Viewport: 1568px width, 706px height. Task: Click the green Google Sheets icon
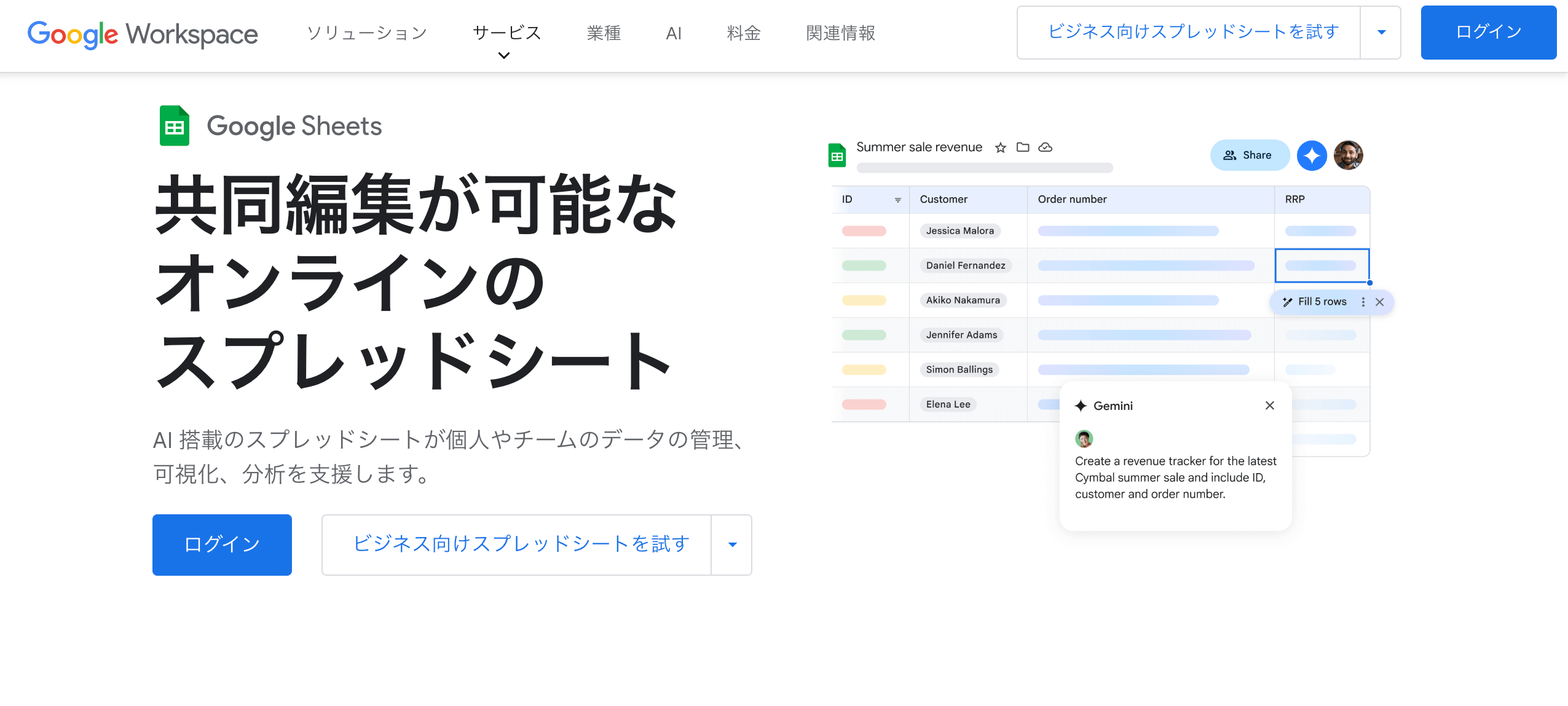click(x=175, y=126)
